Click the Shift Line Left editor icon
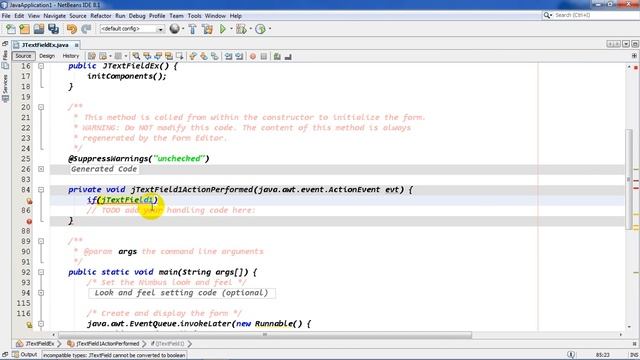The height and width of the screenshot is (360, 640). tap(228, 56)
